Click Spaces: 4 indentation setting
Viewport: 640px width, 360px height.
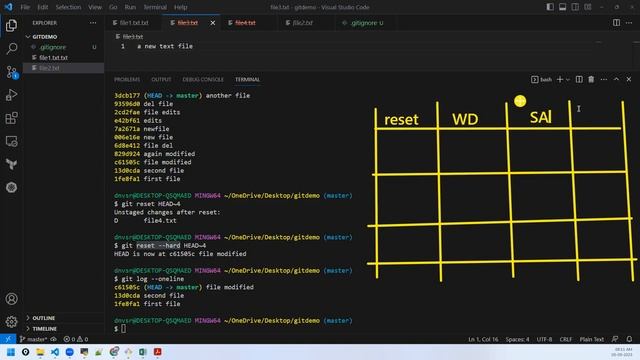tap(517, 339)
